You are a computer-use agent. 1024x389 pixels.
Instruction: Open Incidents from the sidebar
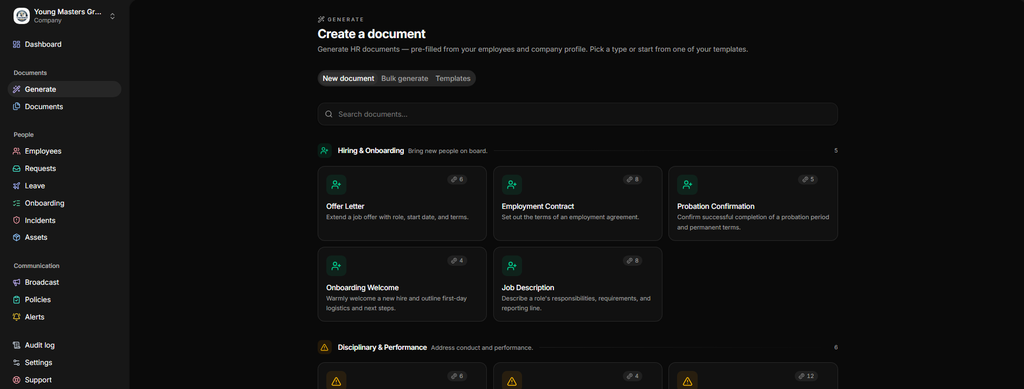pos(64,220)
